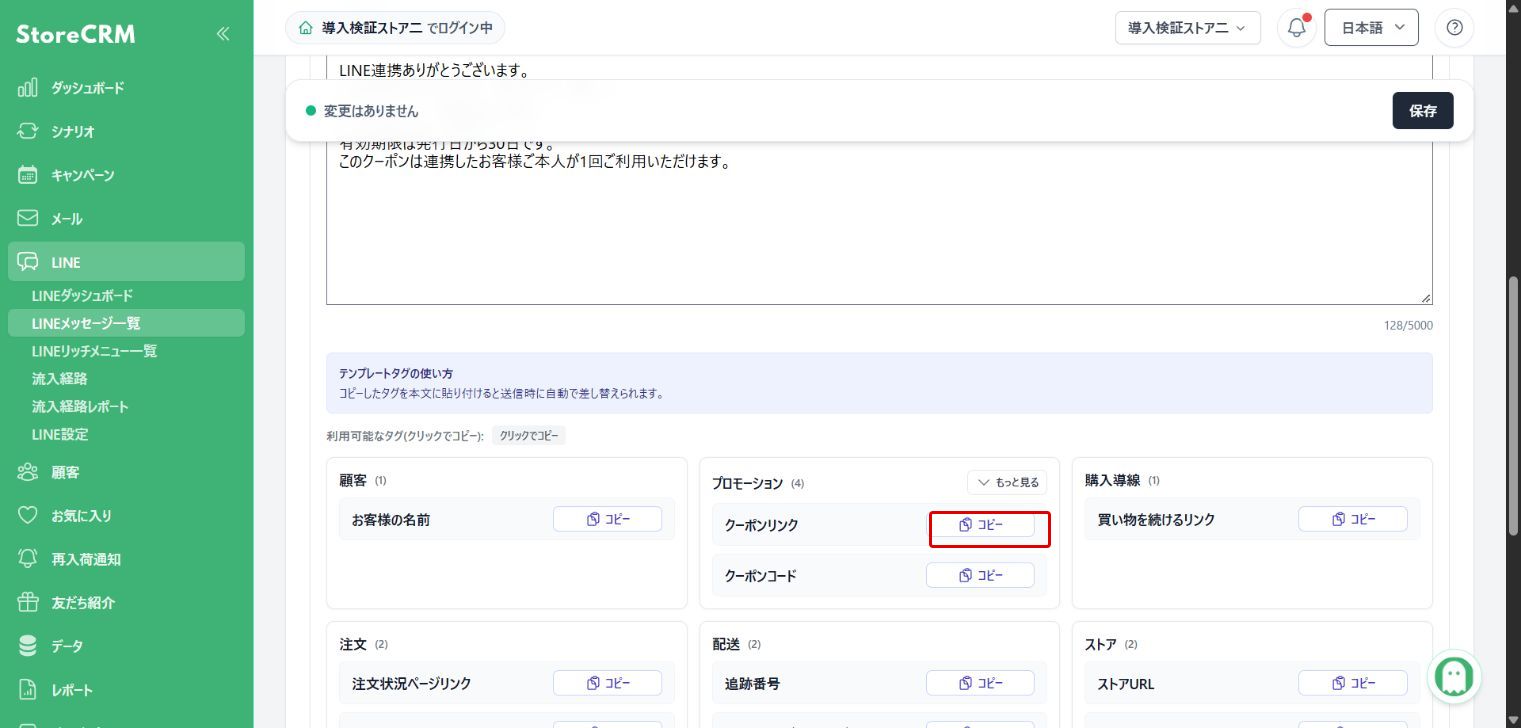The height and width of the screenshot is (728, 1521).
Task: Click the 保存 save button
Action: tap(1423, 110)
